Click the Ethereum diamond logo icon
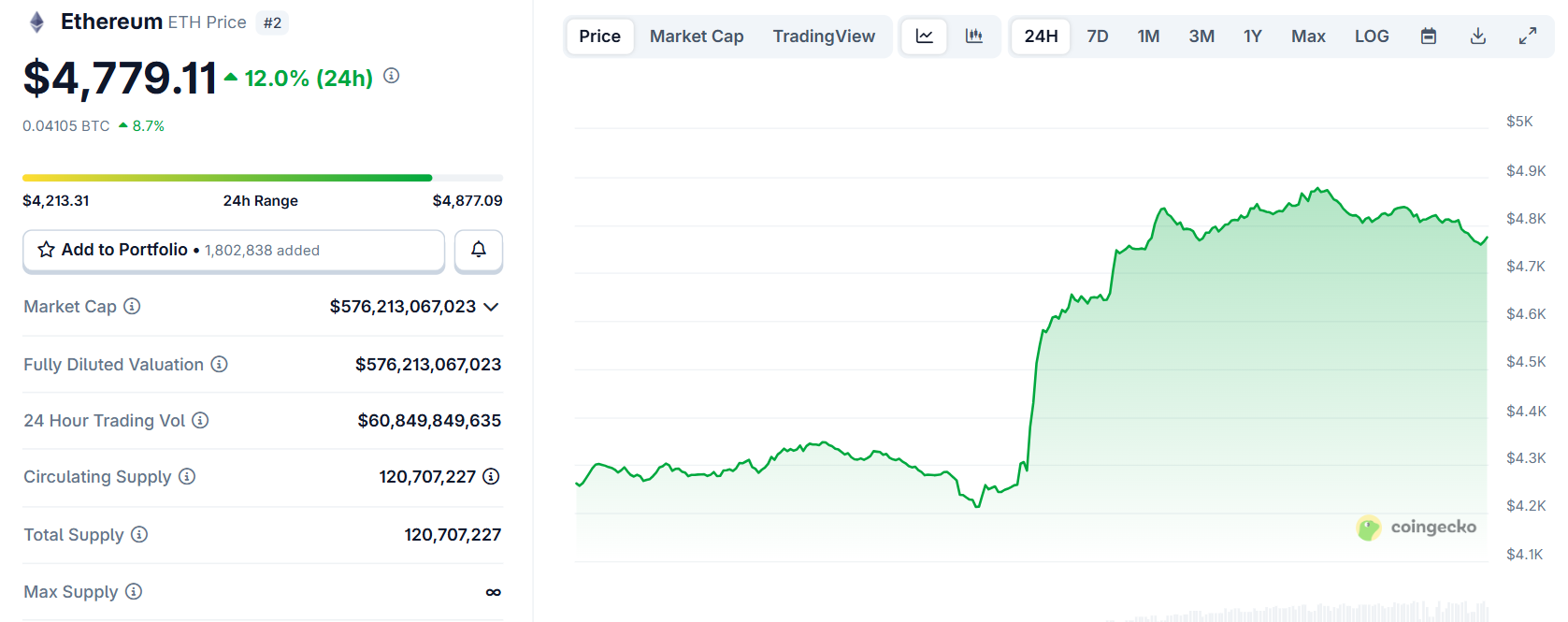Image resolution: width=1568 pixels, height=622 pixels. coord(36,22)
